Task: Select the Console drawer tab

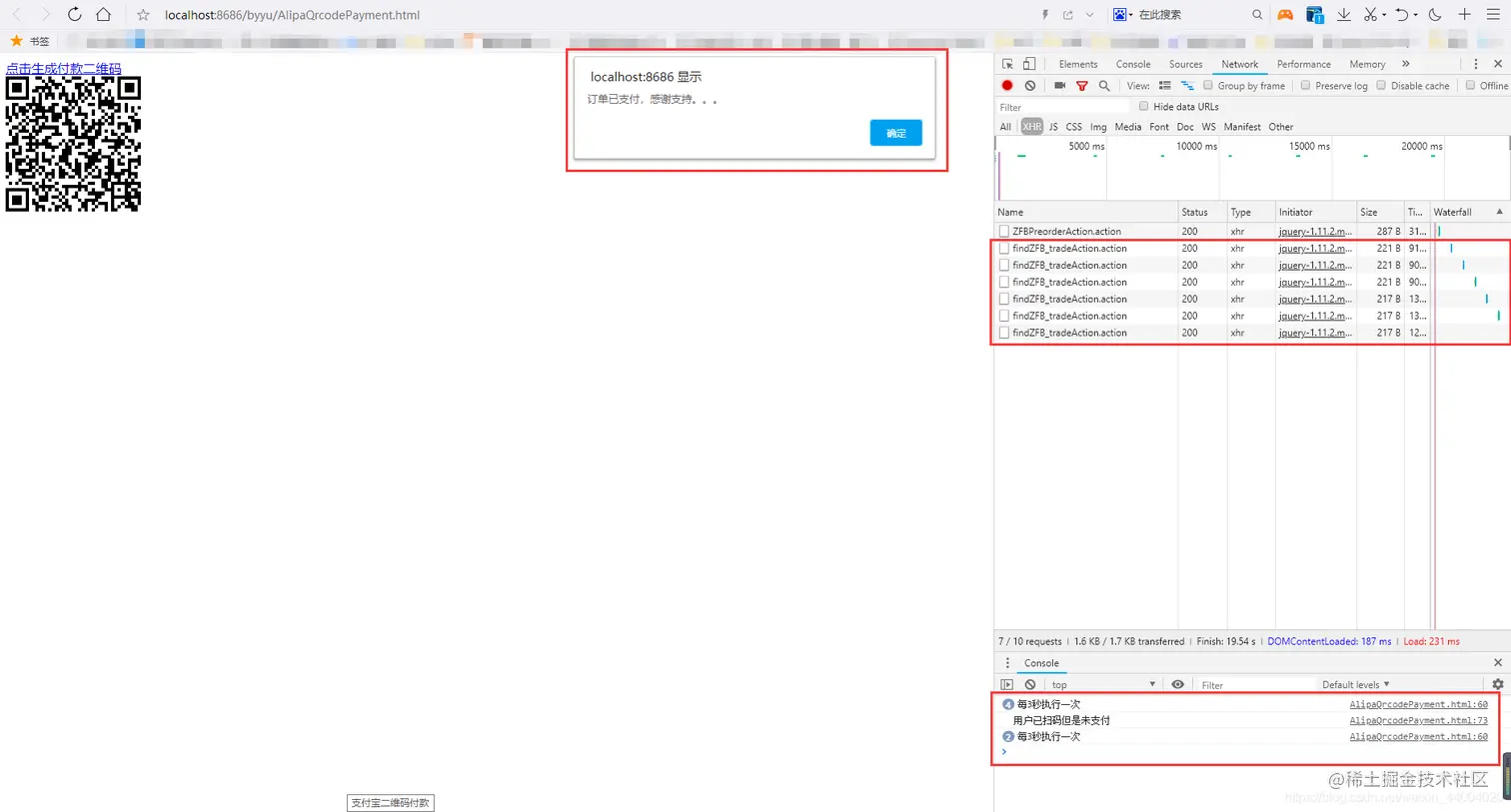Action: point(1041,663)
